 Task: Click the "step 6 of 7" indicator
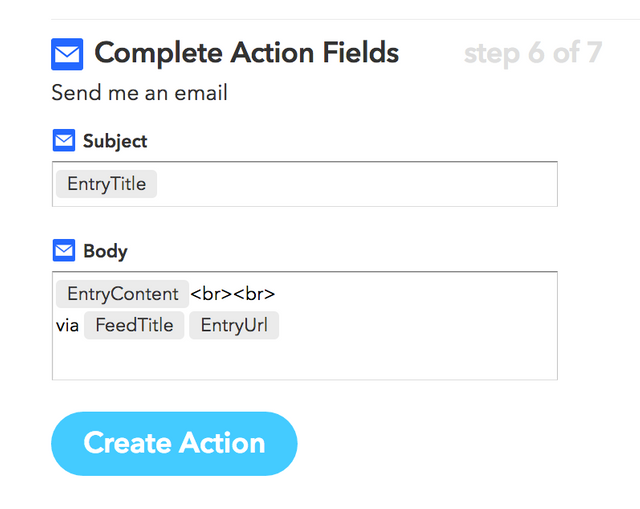(x=532, y=53)
